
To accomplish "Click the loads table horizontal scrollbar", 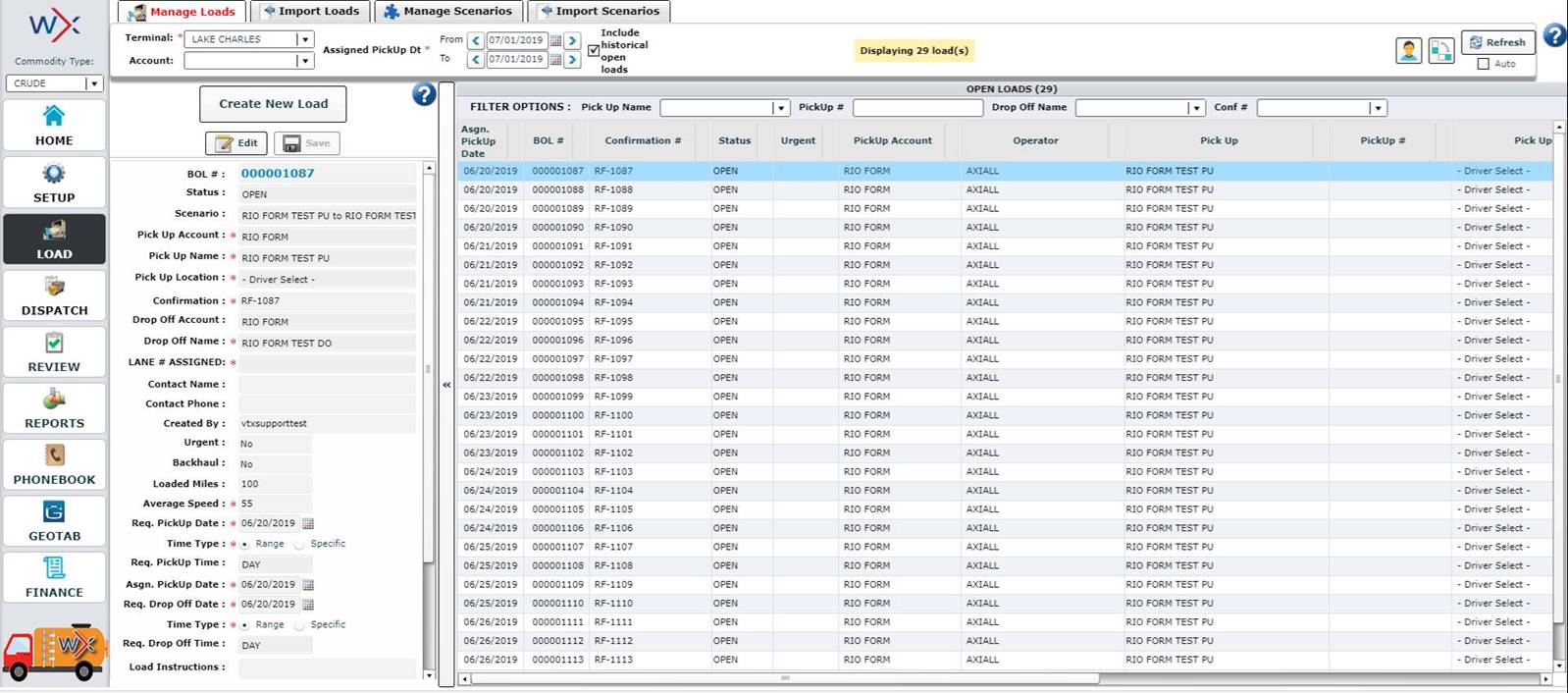I will pos(784,678).
